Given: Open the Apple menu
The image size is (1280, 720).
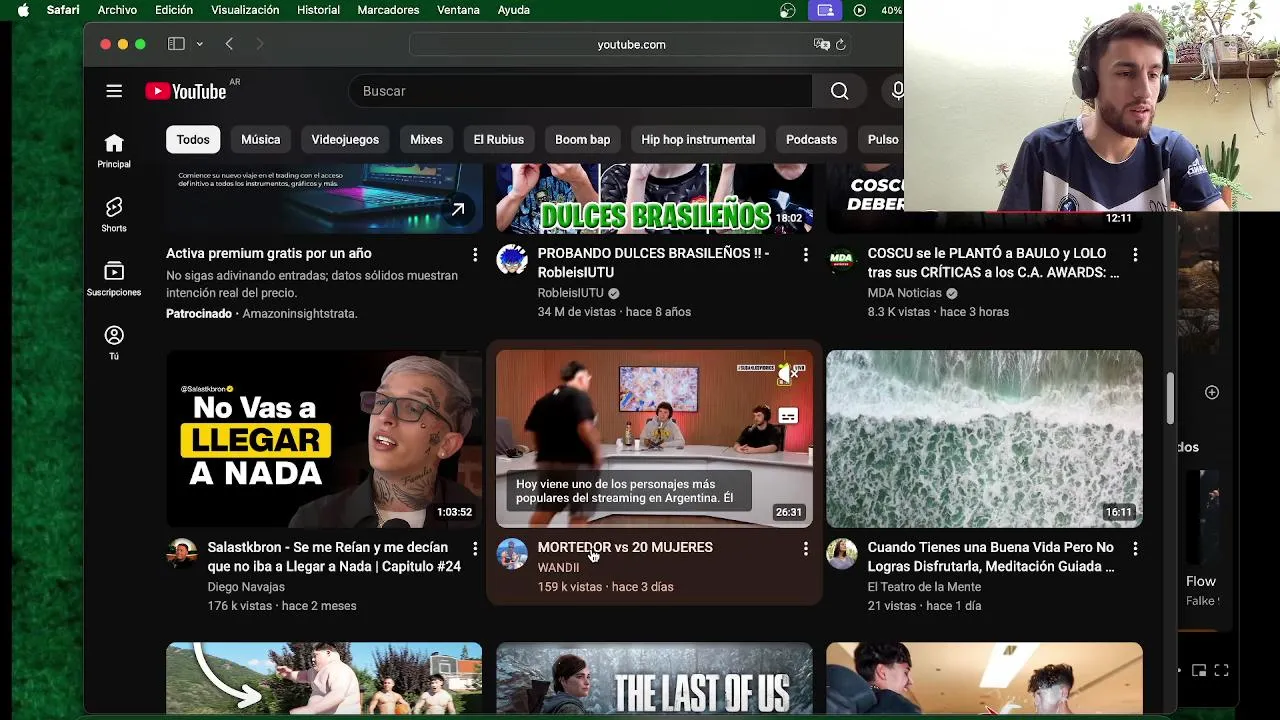Looking at the screenshot, I should (23, 10).
